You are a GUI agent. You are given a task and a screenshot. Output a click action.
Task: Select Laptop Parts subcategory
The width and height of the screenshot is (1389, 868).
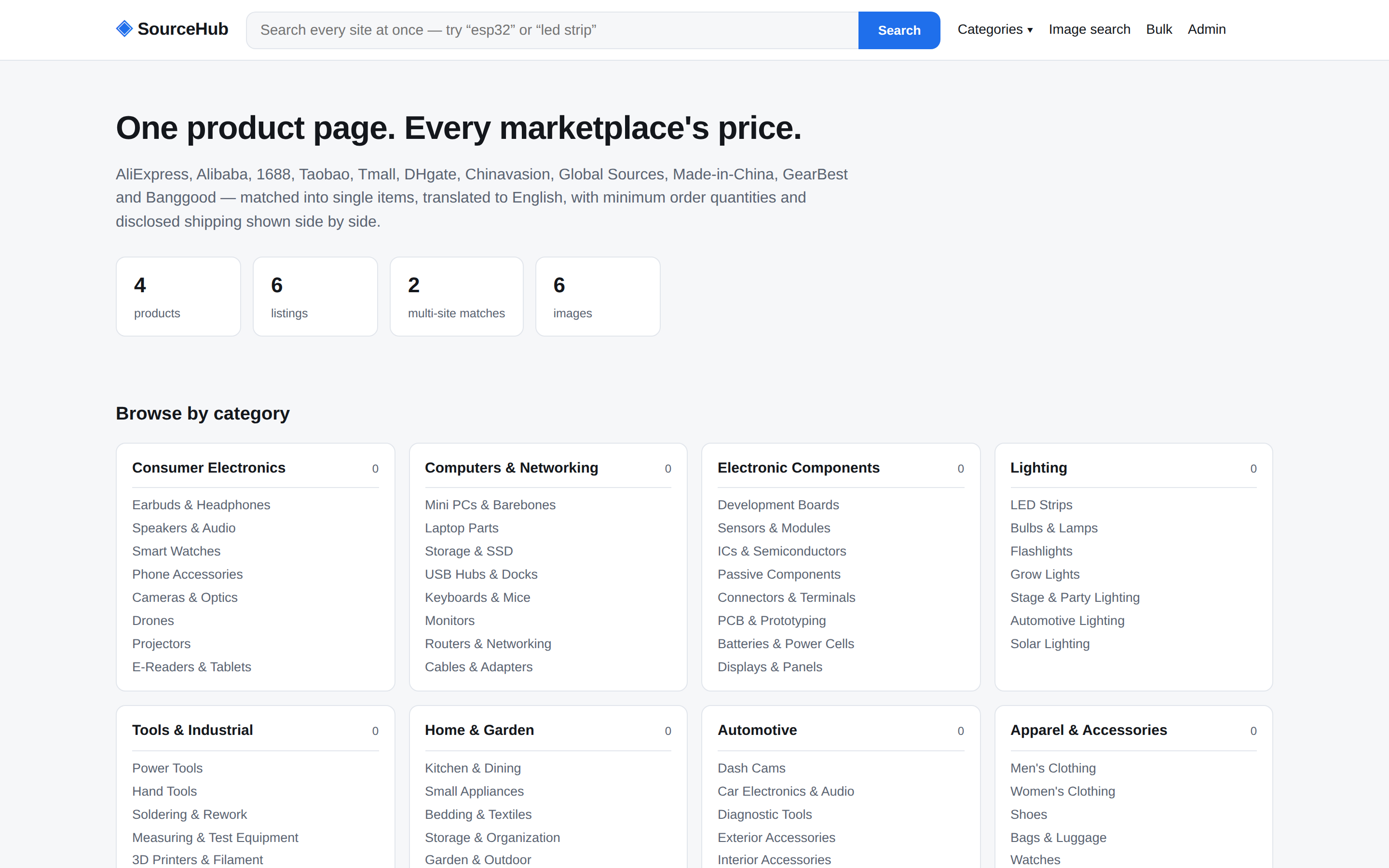pos(462,528)
